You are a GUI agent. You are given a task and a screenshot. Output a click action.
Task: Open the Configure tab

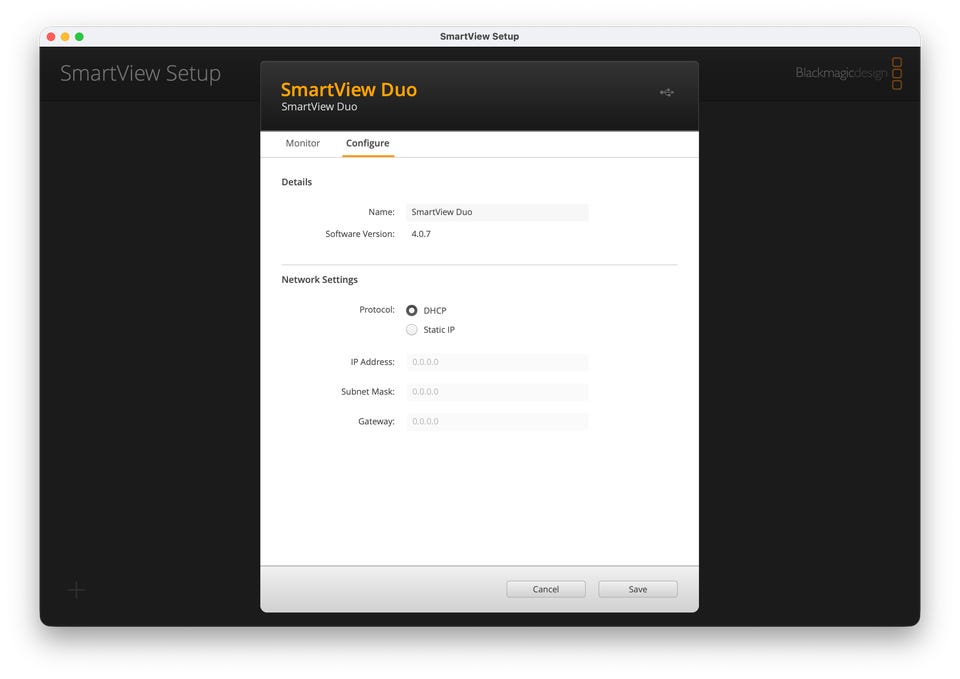pyautogui.click(x=367, y=143)
